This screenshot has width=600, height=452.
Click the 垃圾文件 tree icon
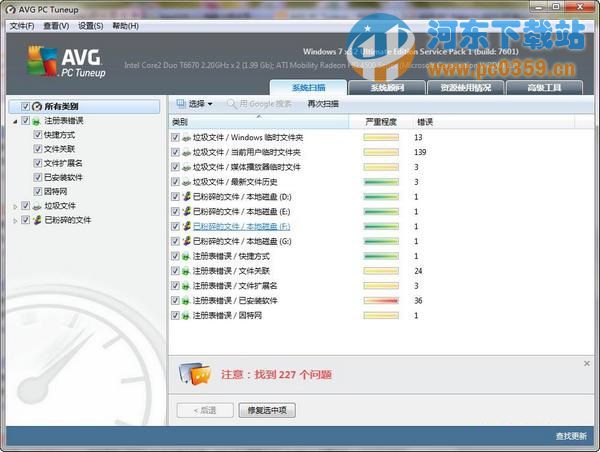click(37, 206)
